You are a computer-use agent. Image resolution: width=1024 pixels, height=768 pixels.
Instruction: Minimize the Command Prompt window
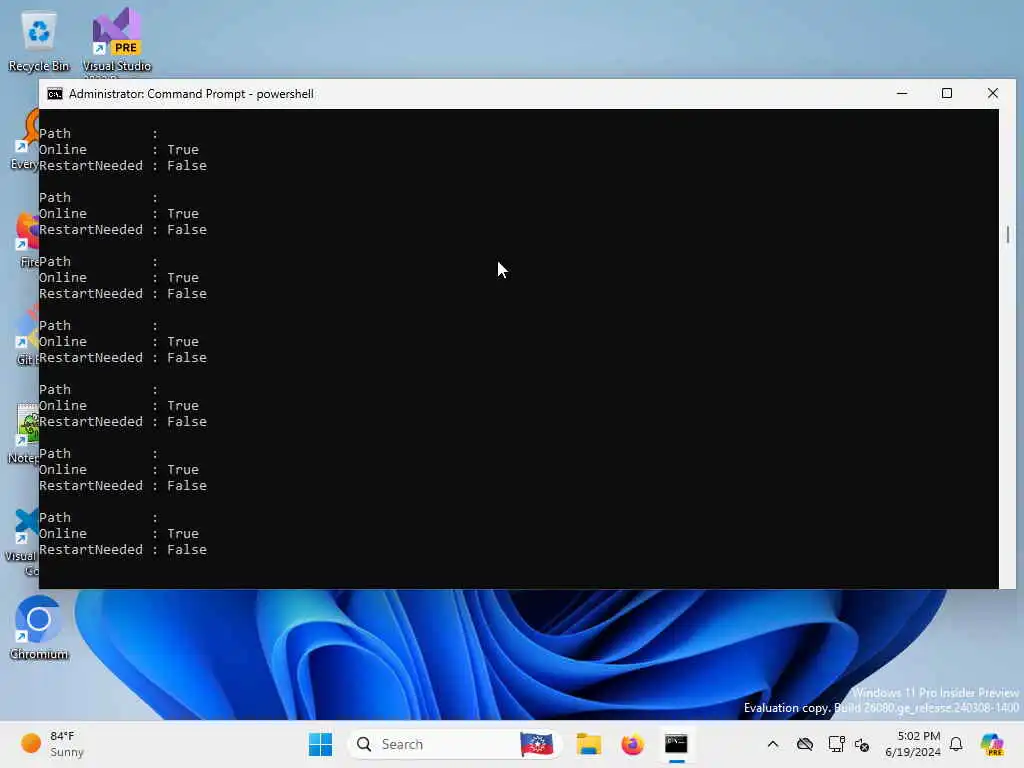point(902,93)
